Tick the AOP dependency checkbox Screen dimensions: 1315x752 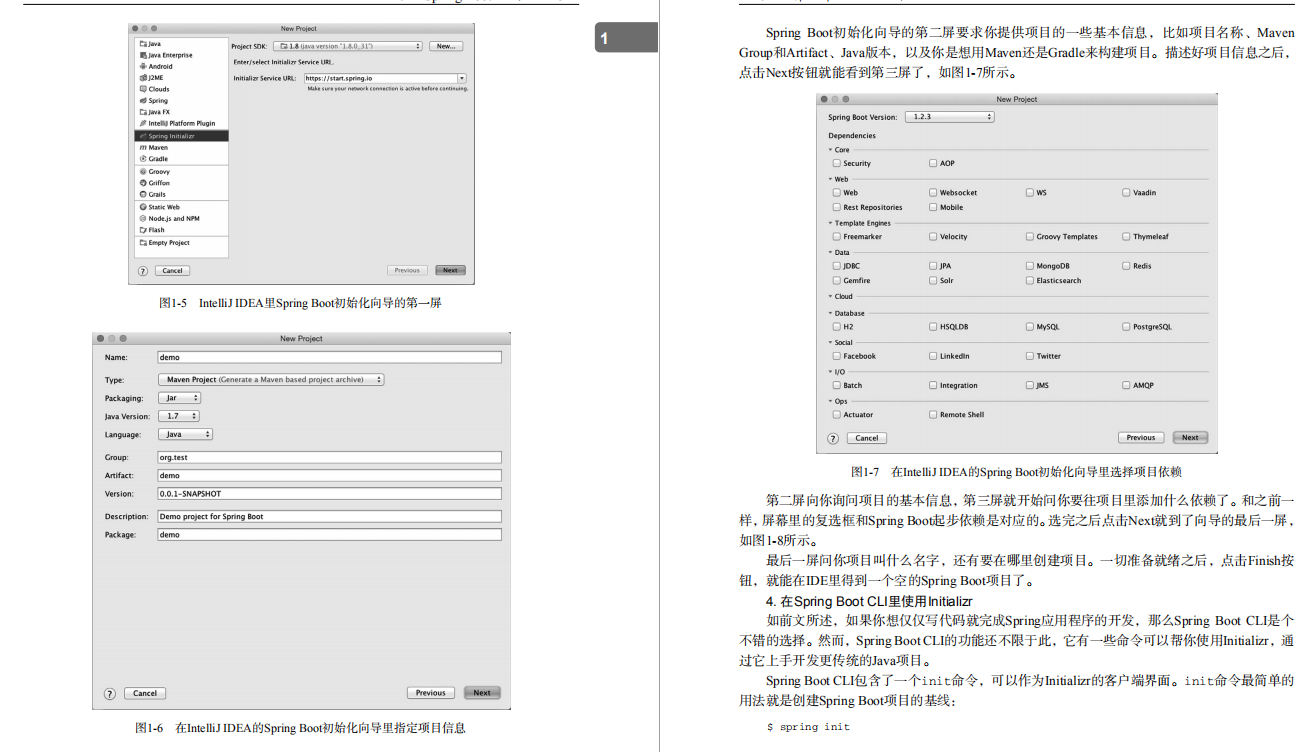pos(933,163)
